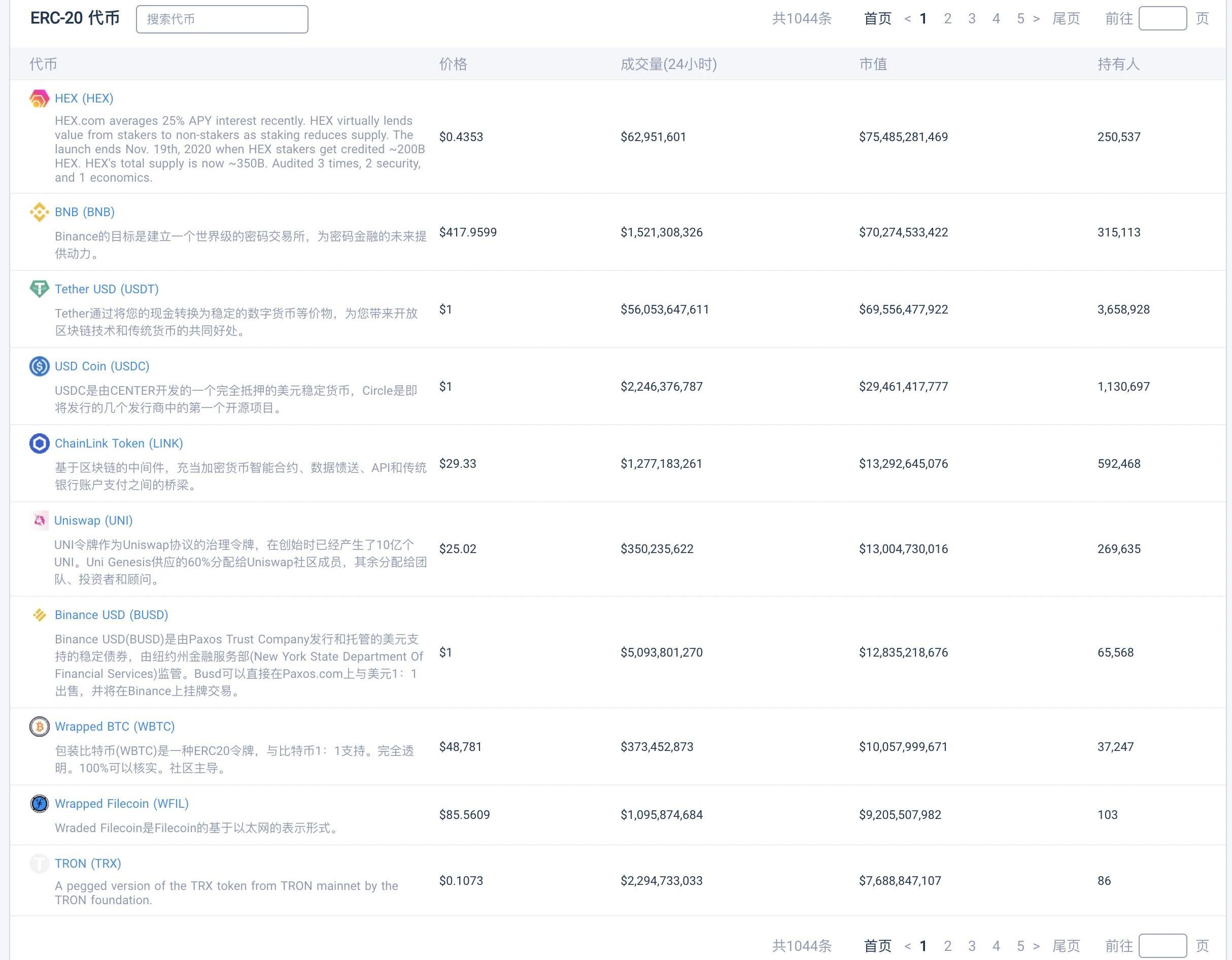
Task: Click HEX price $0.4353
Action: tap(461, 137)
